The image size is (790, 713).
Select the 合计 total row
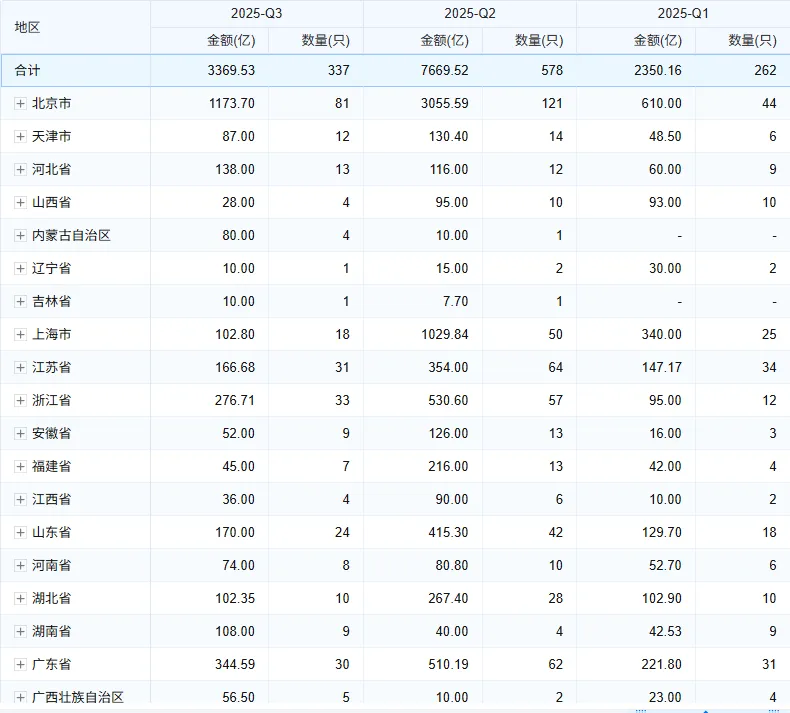pyautogui.click(x=28, y=70)
